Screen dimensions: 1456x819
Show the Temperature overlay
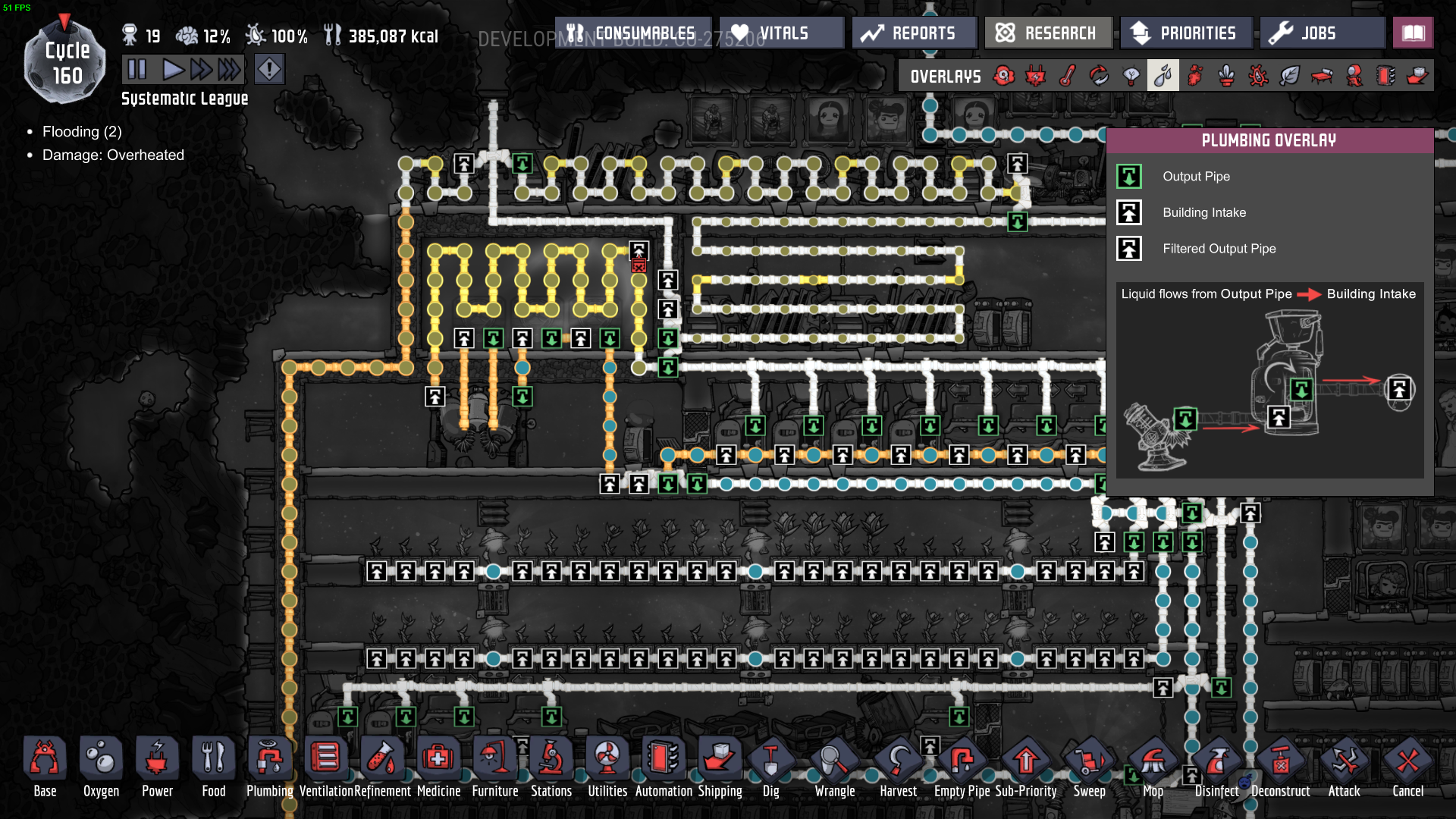click(x=1068, y=76)
